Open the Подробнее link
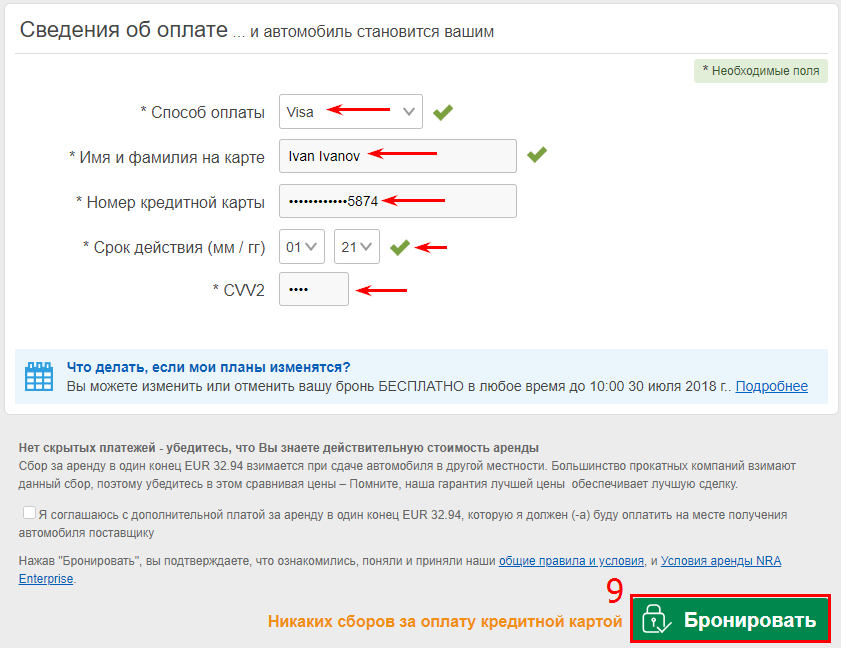 point(771,386)
